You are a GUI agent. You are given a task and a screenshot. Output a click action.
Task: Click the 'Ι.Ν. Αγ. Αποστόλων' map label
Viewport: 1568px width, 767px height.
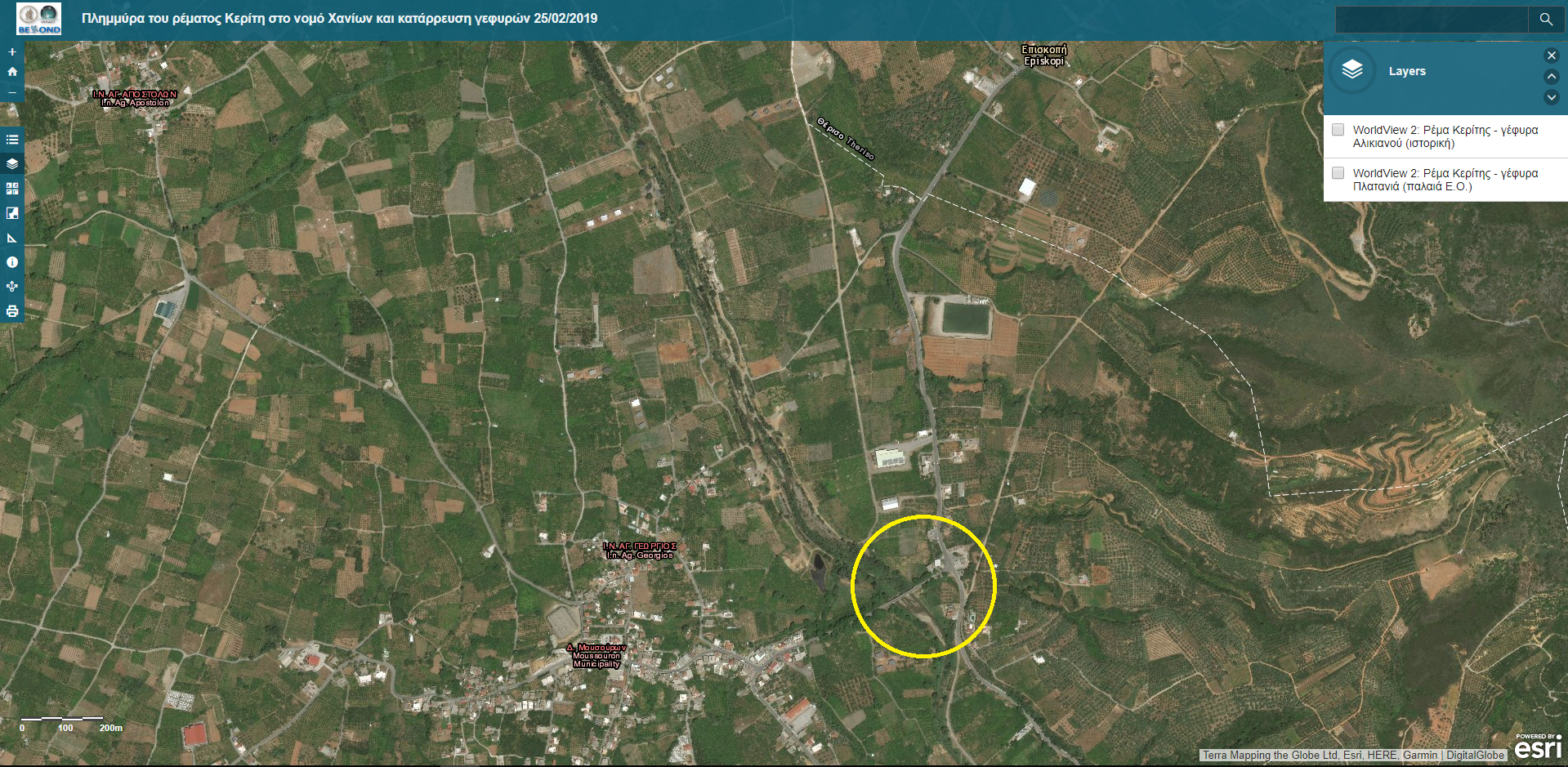(135, 99)
